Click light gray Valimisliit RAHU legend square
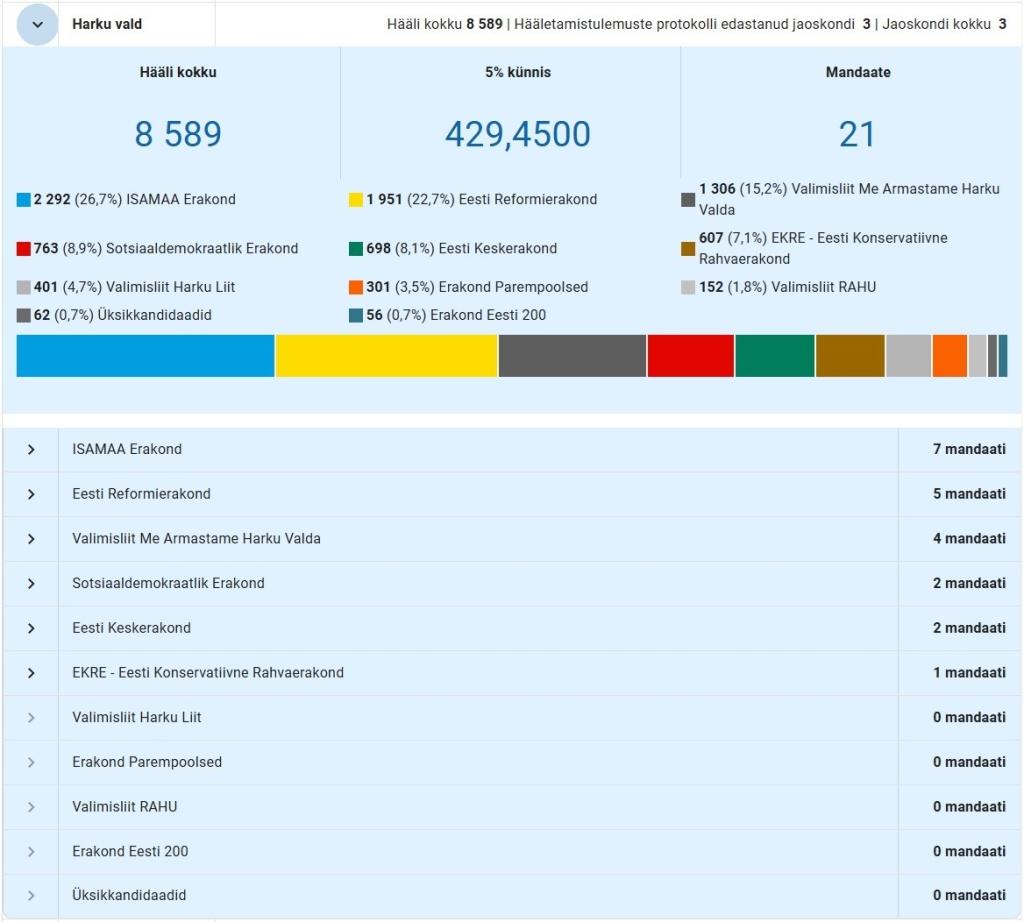Screen dimensions: 1024x922 [688, 287]
